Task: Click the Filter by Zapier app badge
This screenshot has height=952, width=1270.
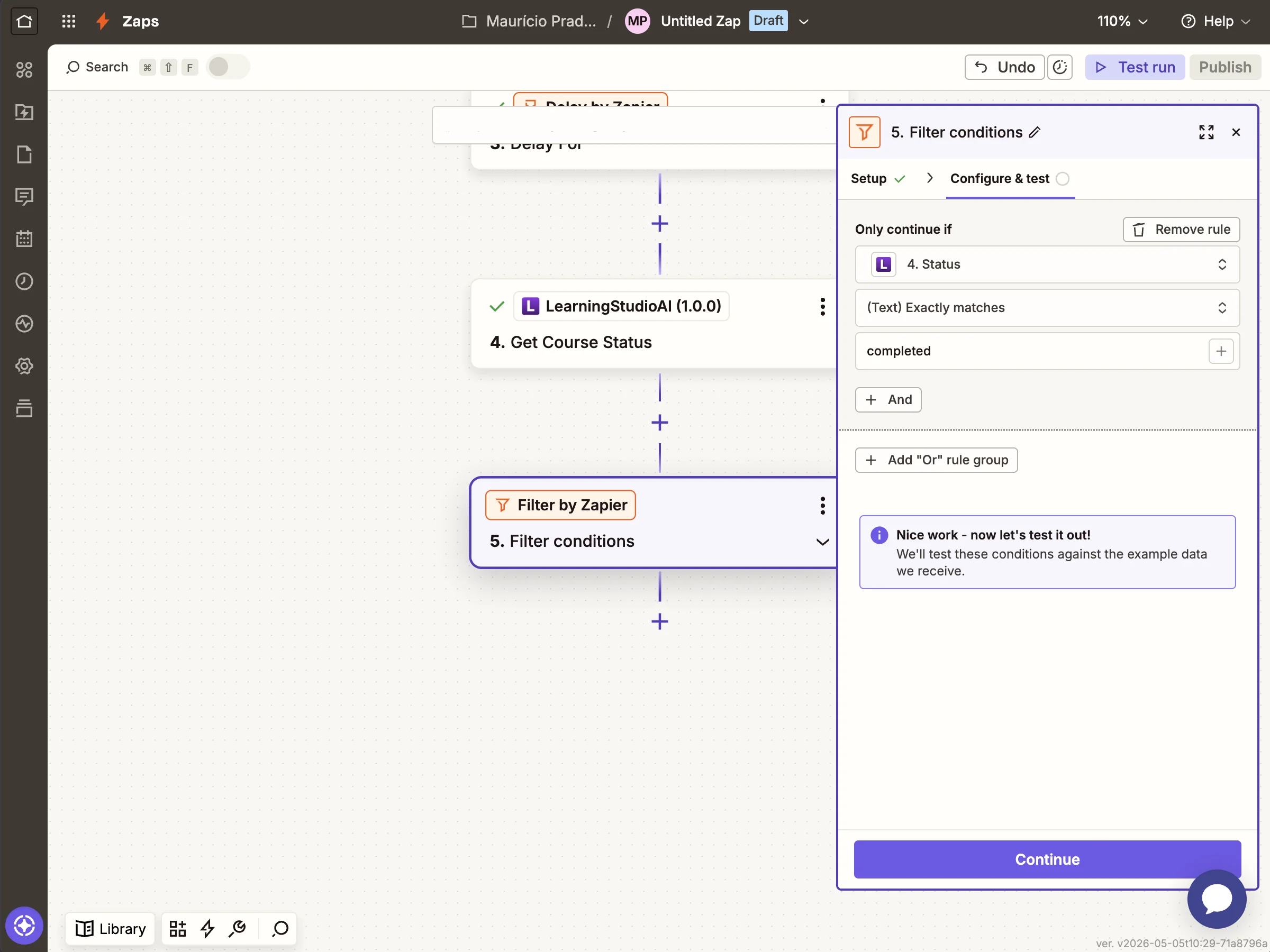Action: point(560,505)
